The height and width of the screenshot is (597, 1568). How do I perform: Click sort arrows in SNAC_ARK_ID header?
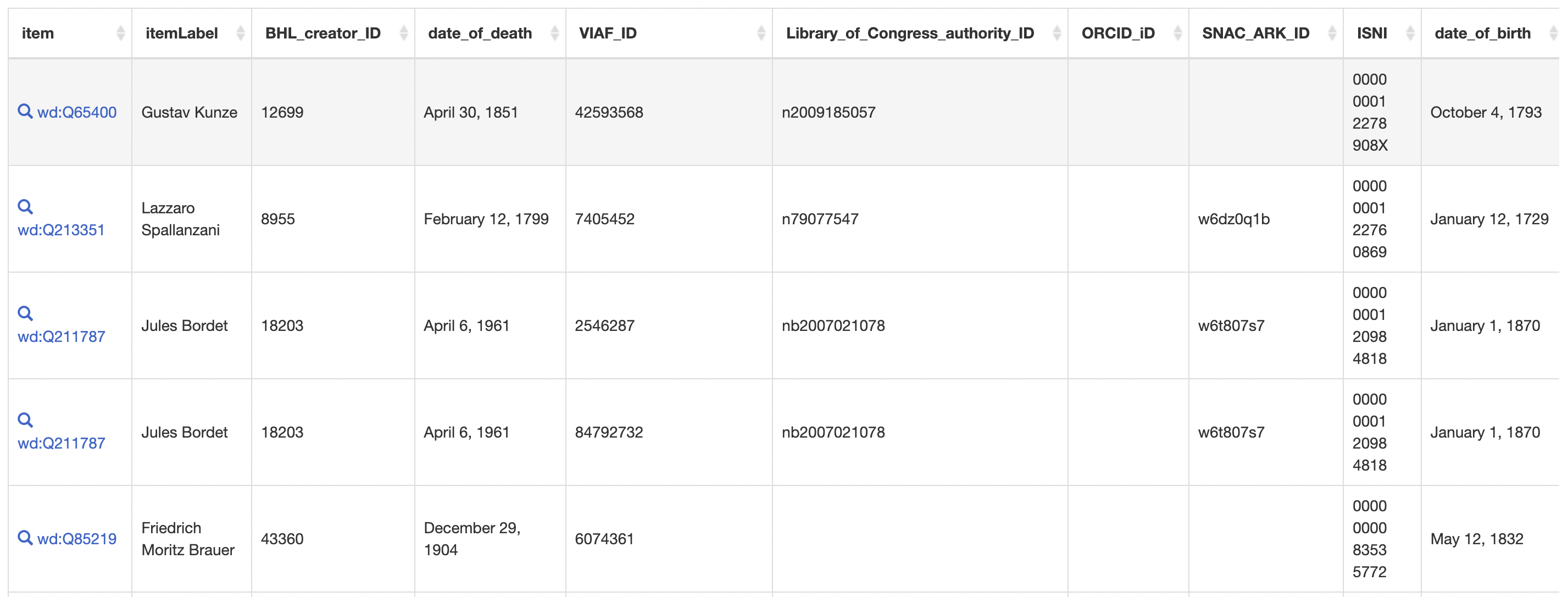pos(1332,34)
